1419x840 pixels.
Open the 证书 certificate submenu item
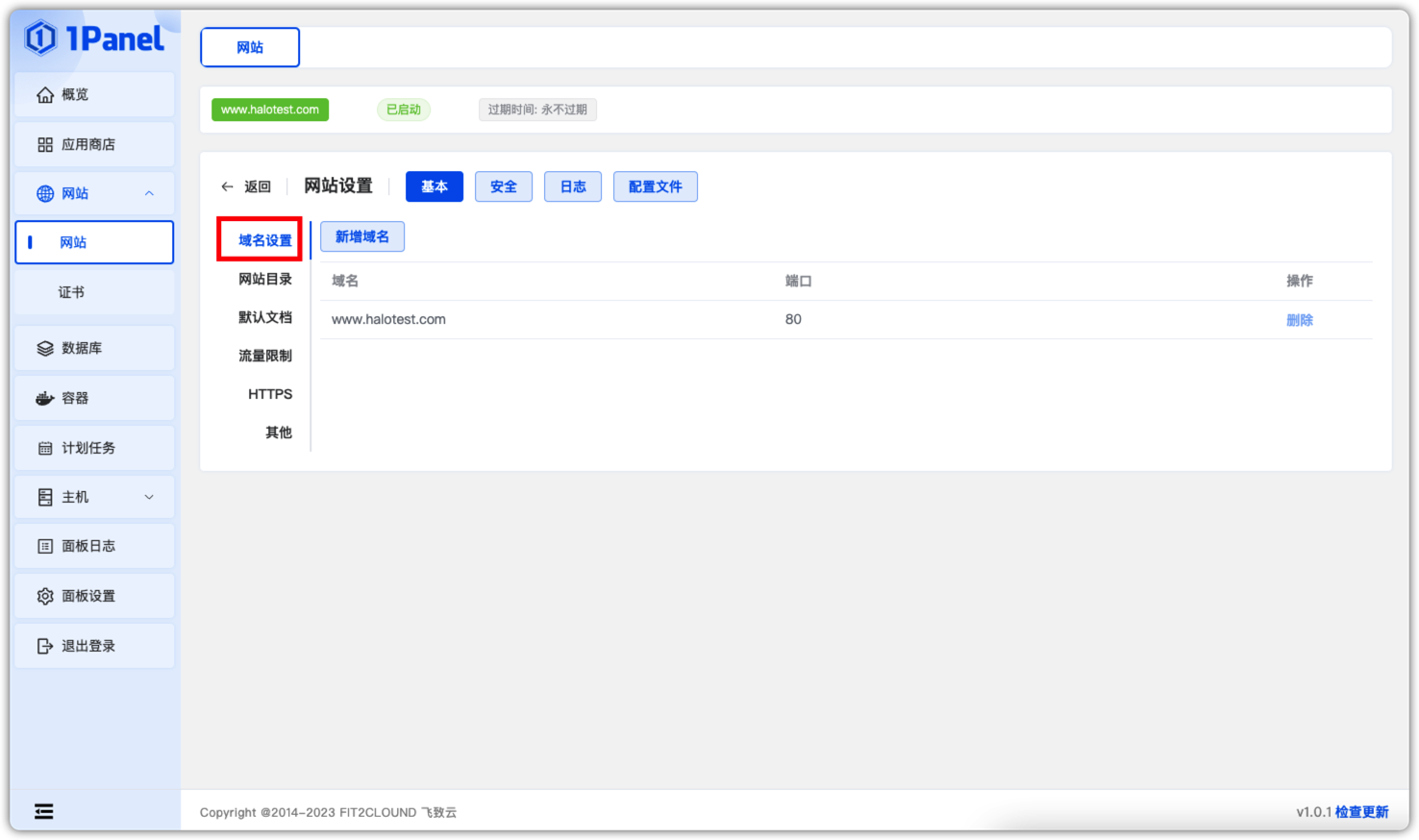[x=71, y=292]
